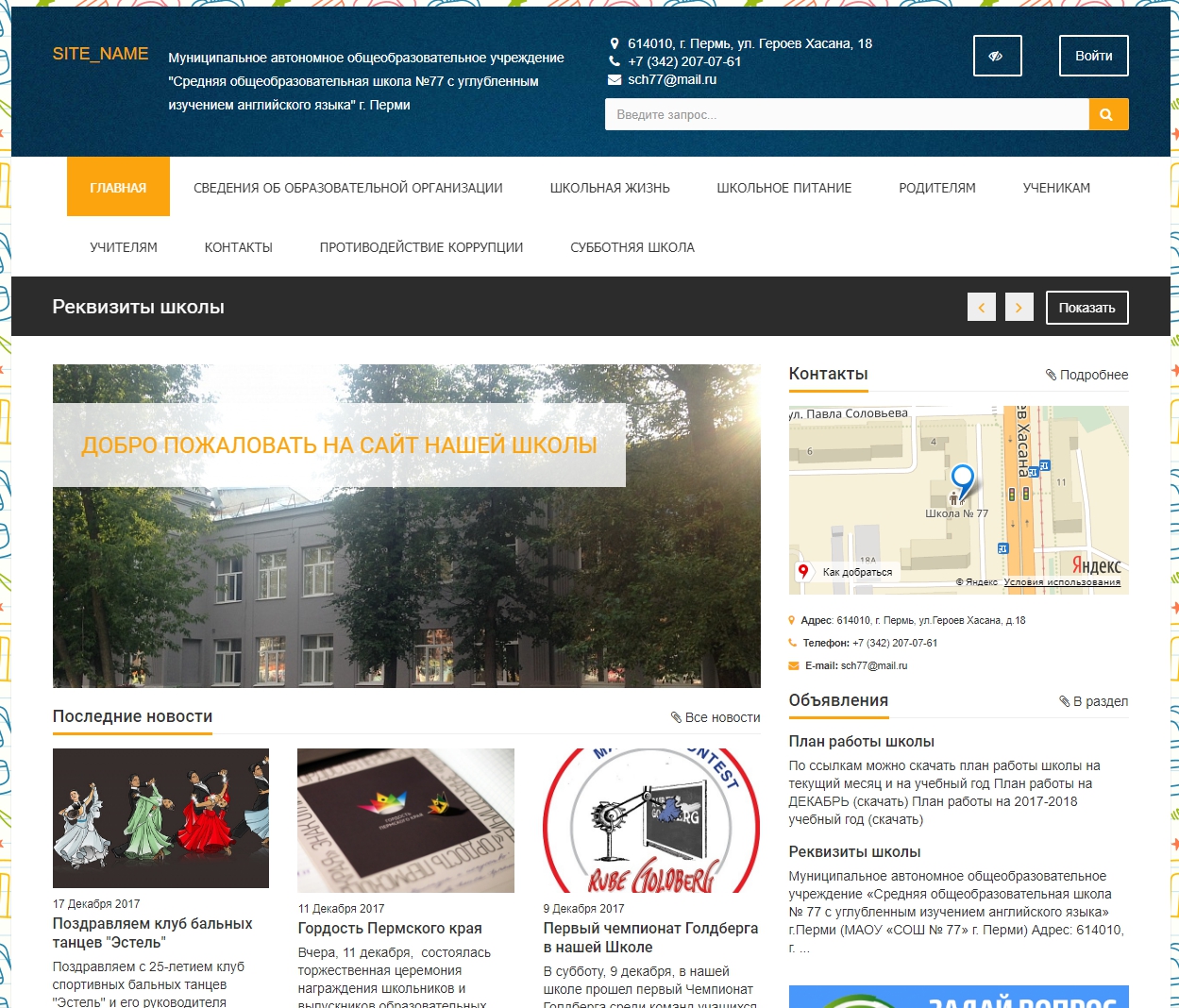Click the SITE_NAME logo link
The height and width of the screenshot is (1008, 1179).
coord(100,54)
